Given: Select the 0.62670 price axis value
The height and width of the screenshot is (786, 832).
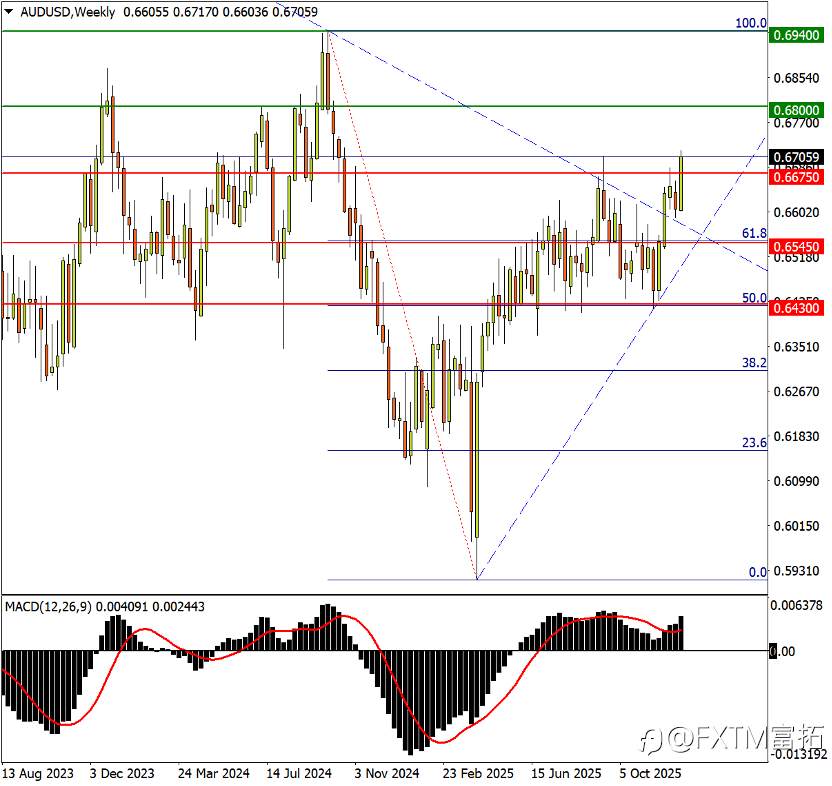Looking at the screenshot, I should [796, 391].
